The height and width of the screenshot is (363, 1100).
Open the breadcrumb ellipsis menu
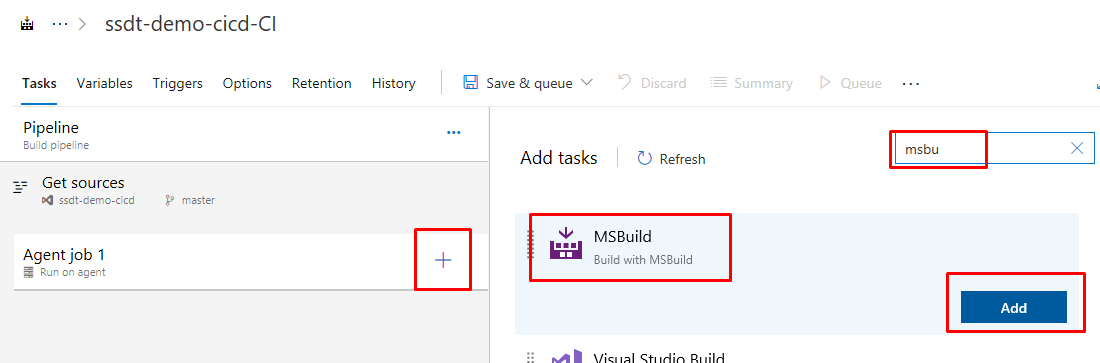(x=60, y=24)
